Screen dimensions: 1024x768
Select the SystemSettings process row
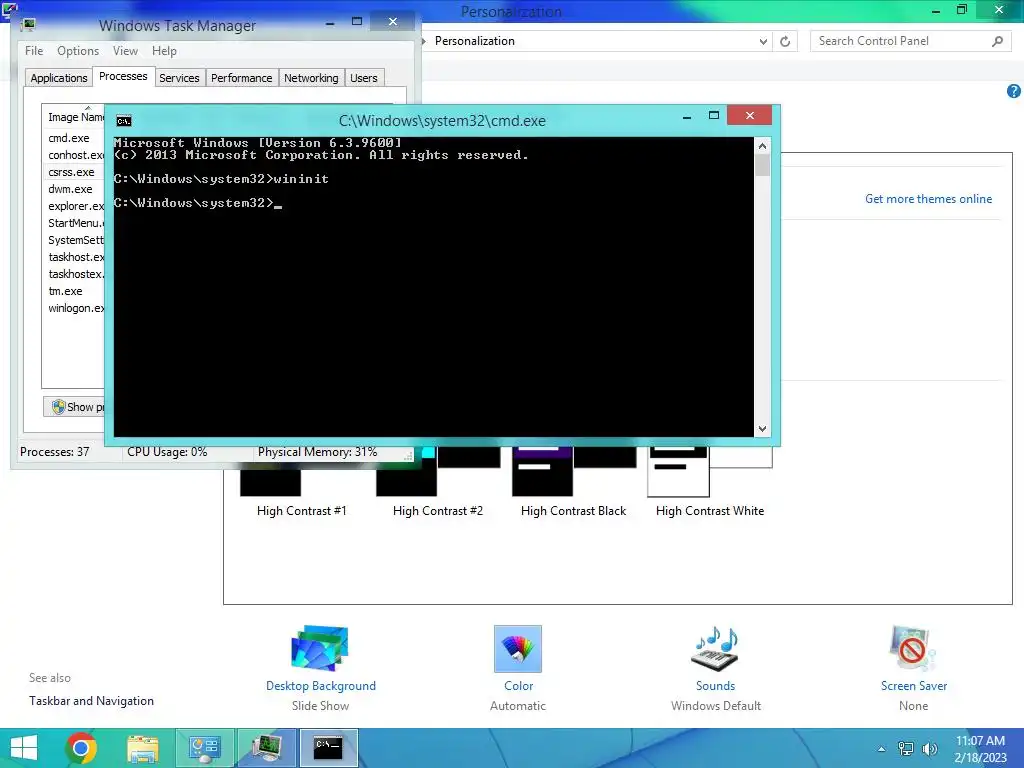pos(74,240)
